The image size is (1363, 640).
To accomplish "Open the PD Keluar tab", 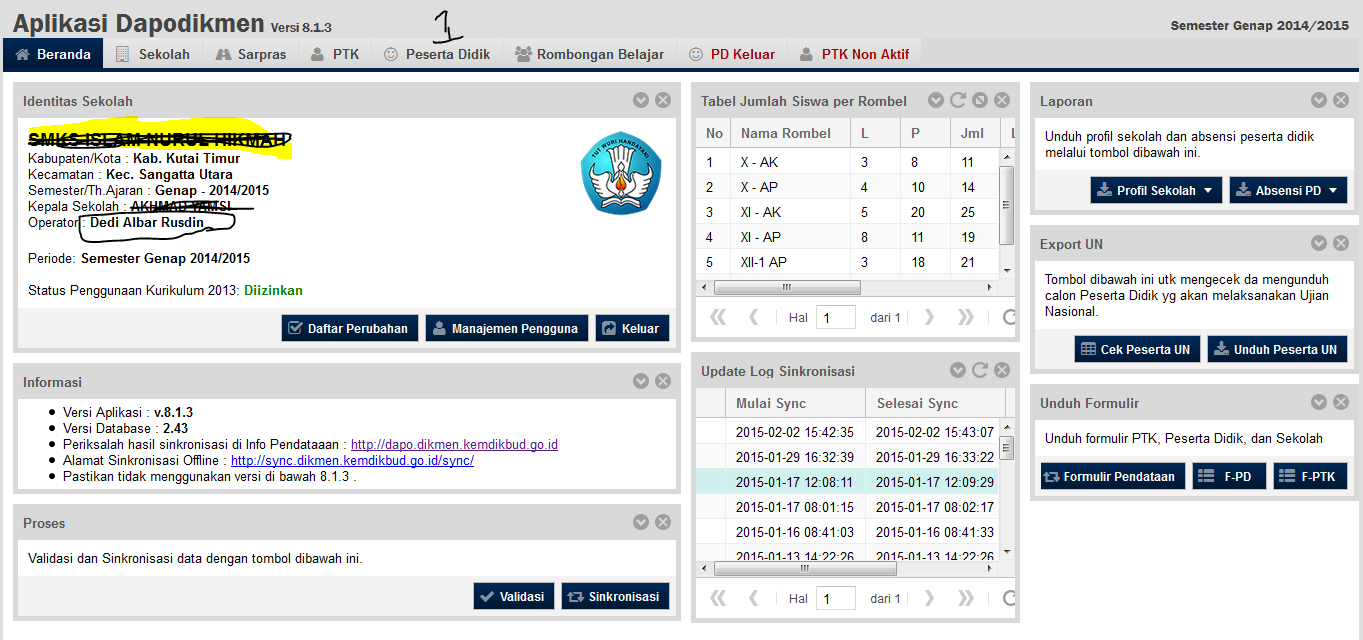I will coord(732,54).
